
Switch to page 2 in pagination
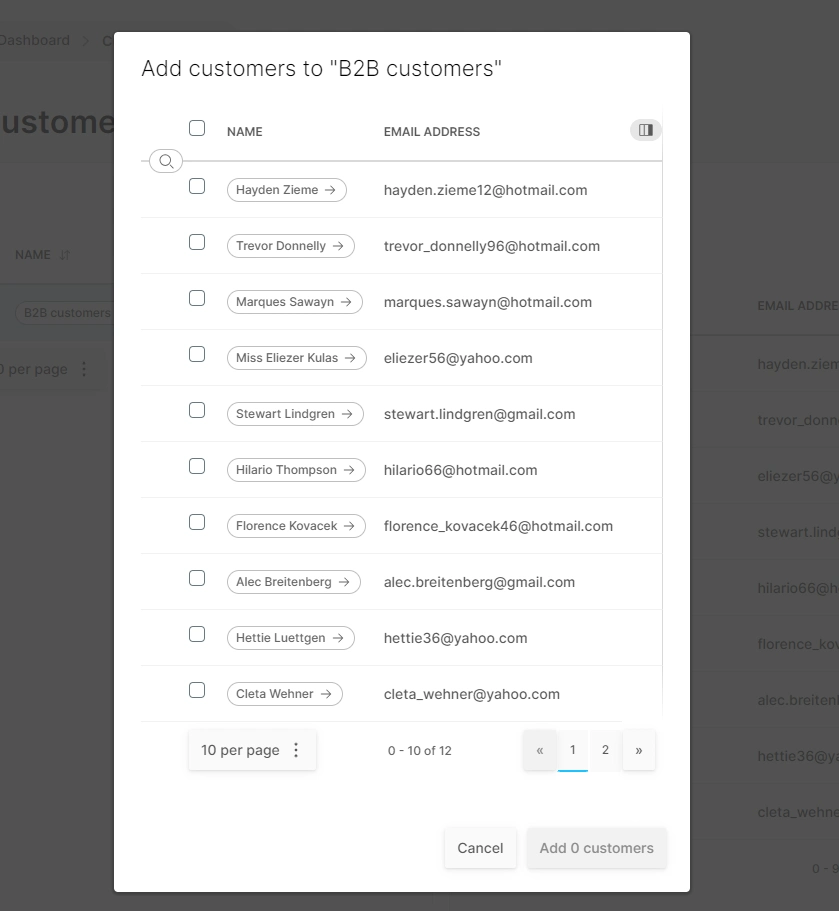[605, 750]
